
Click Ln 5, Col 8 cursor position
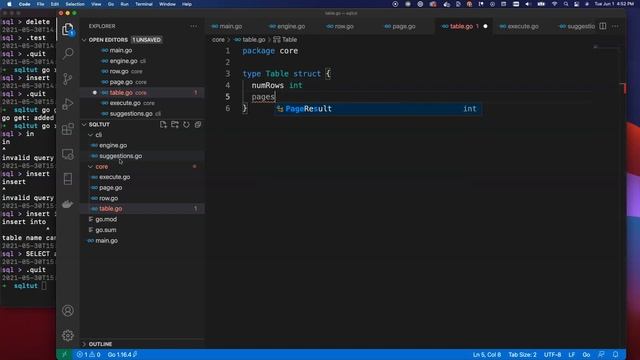[487, 355]
